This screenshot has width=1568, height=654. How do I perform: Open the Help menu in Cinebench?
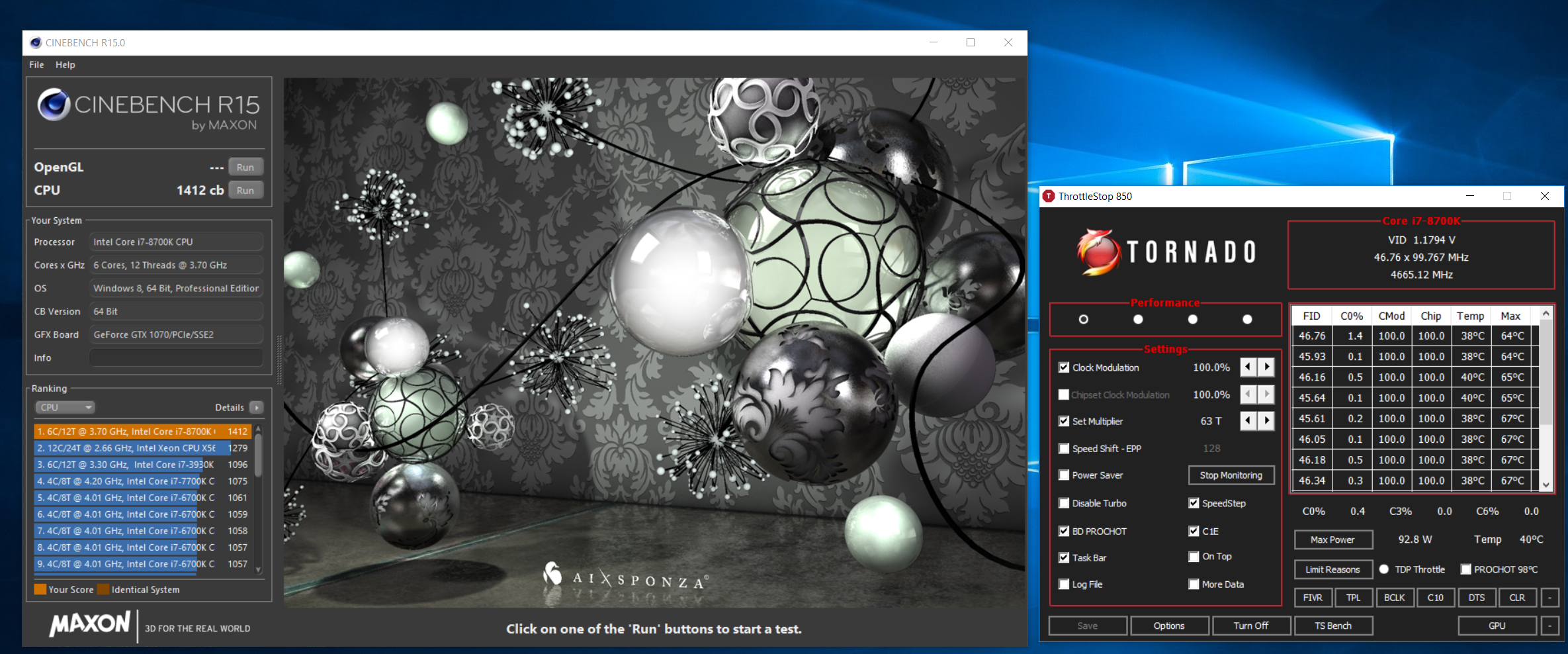65,65
